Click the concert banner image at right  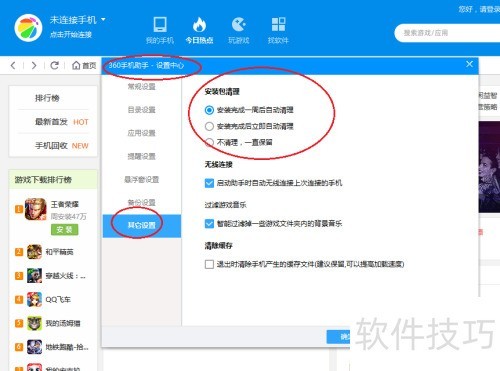point(489,167)
